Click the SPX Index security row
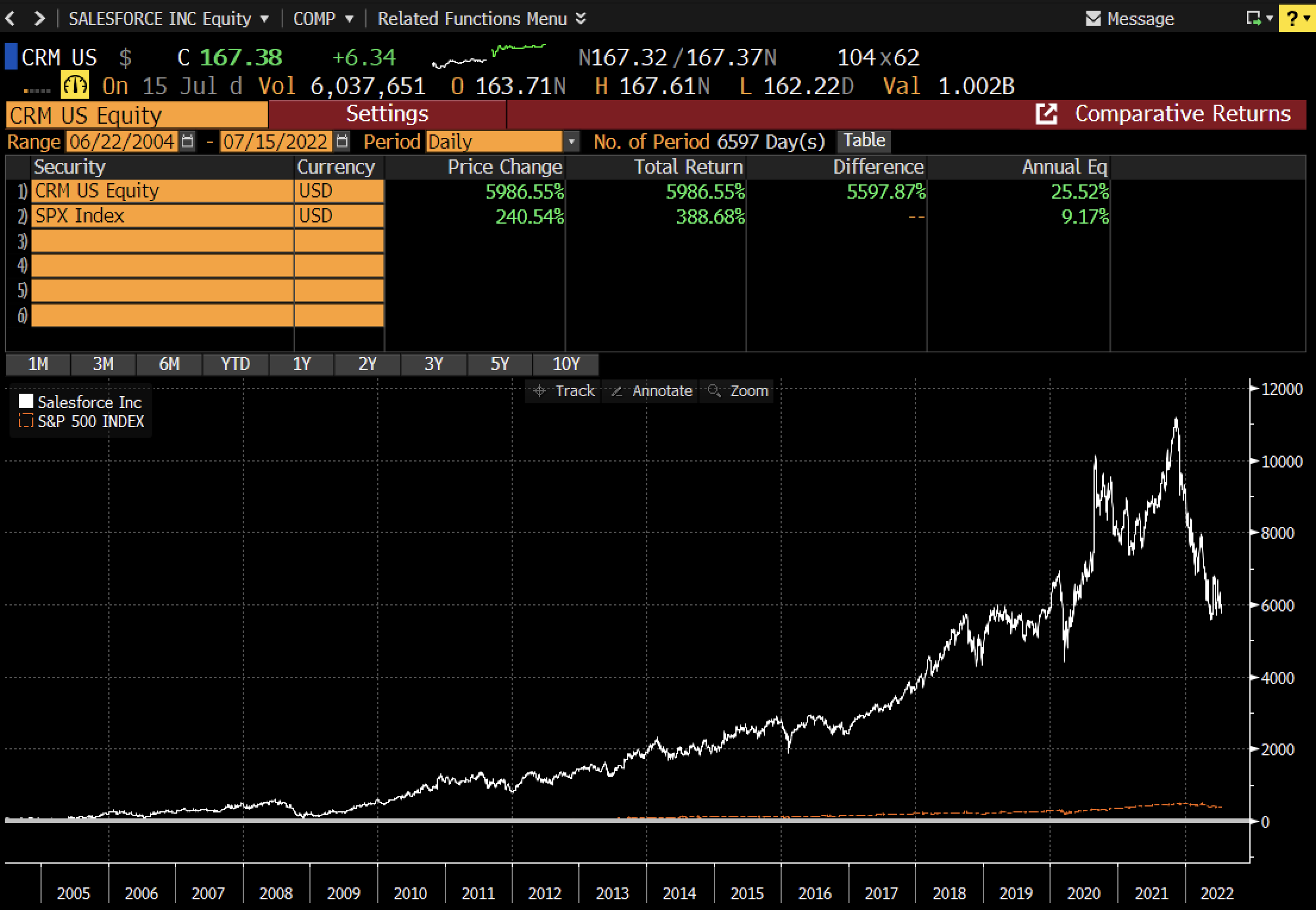The width and height of the screenshot is (1316, 910). (162, 216)
